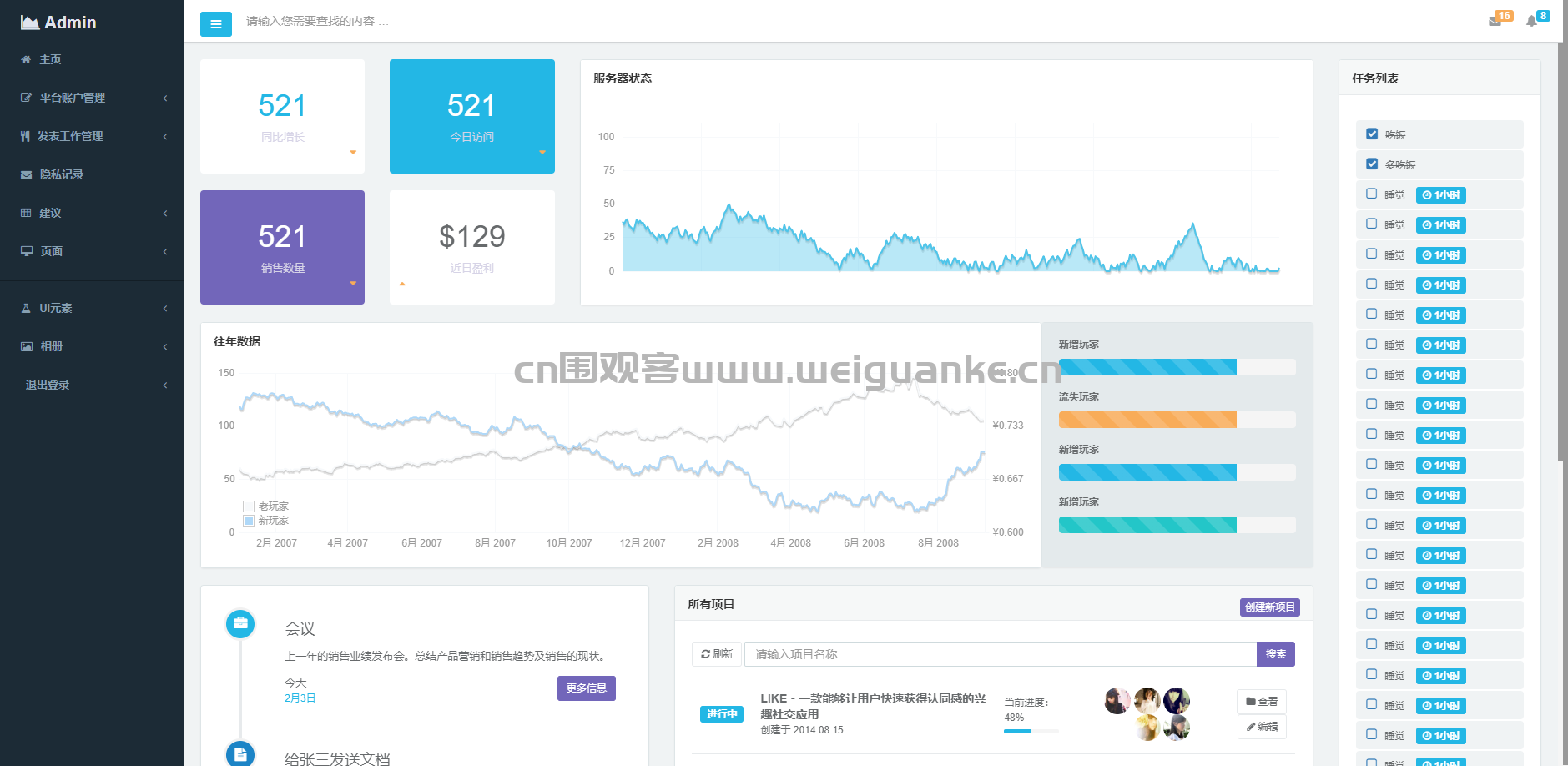Toggle the 老玩家 legend box in 往年数据 chart
Screen dimensions: 1568x766
(x=249, y=506)
